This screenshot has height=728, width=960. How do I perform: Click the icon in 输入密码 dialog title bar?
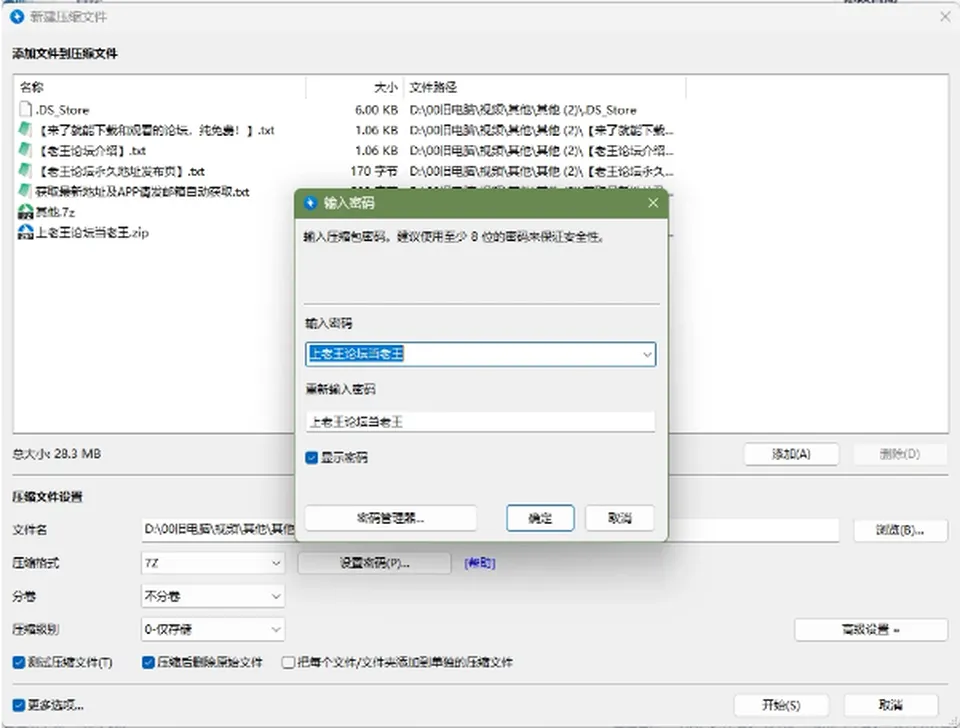(310, 203)
